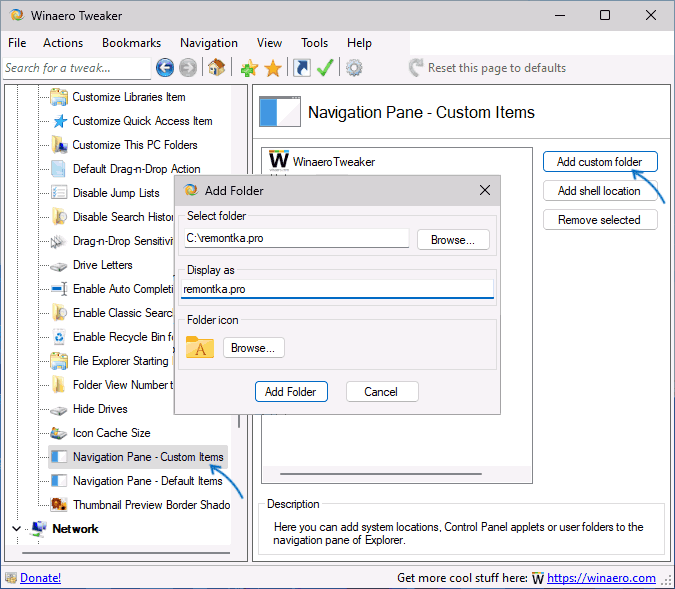Click the Customize Quick Access star icon
Viewport: 675px width, 589px height.
(60, 121)
